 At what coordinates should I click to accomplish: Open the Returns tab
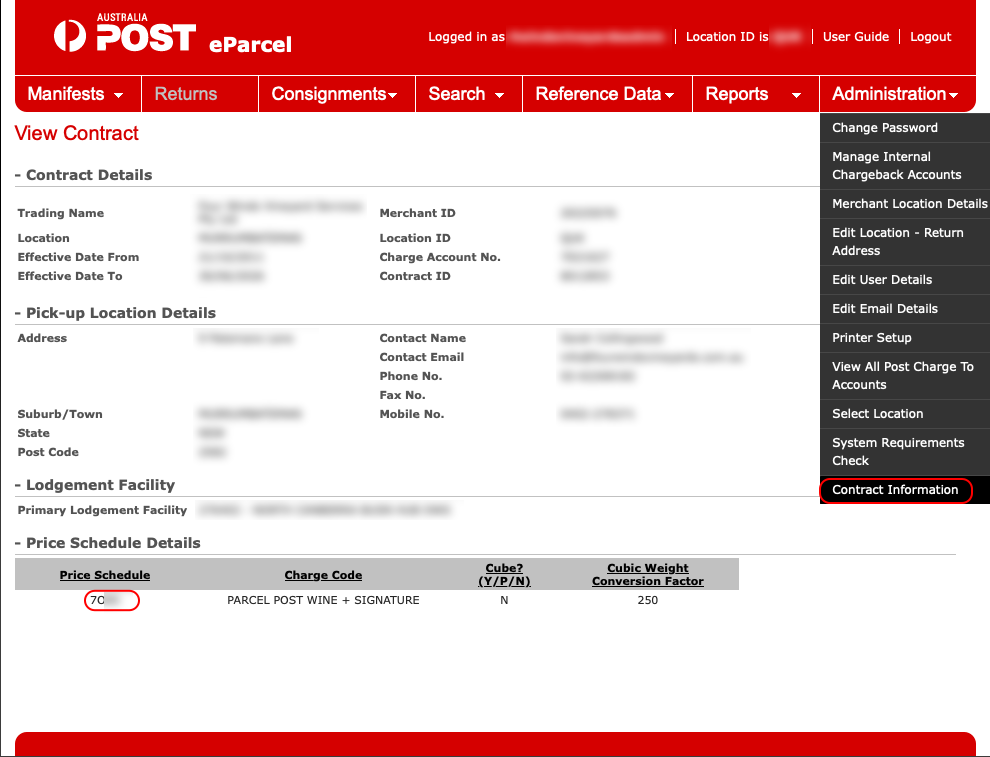tap(200, 94)
